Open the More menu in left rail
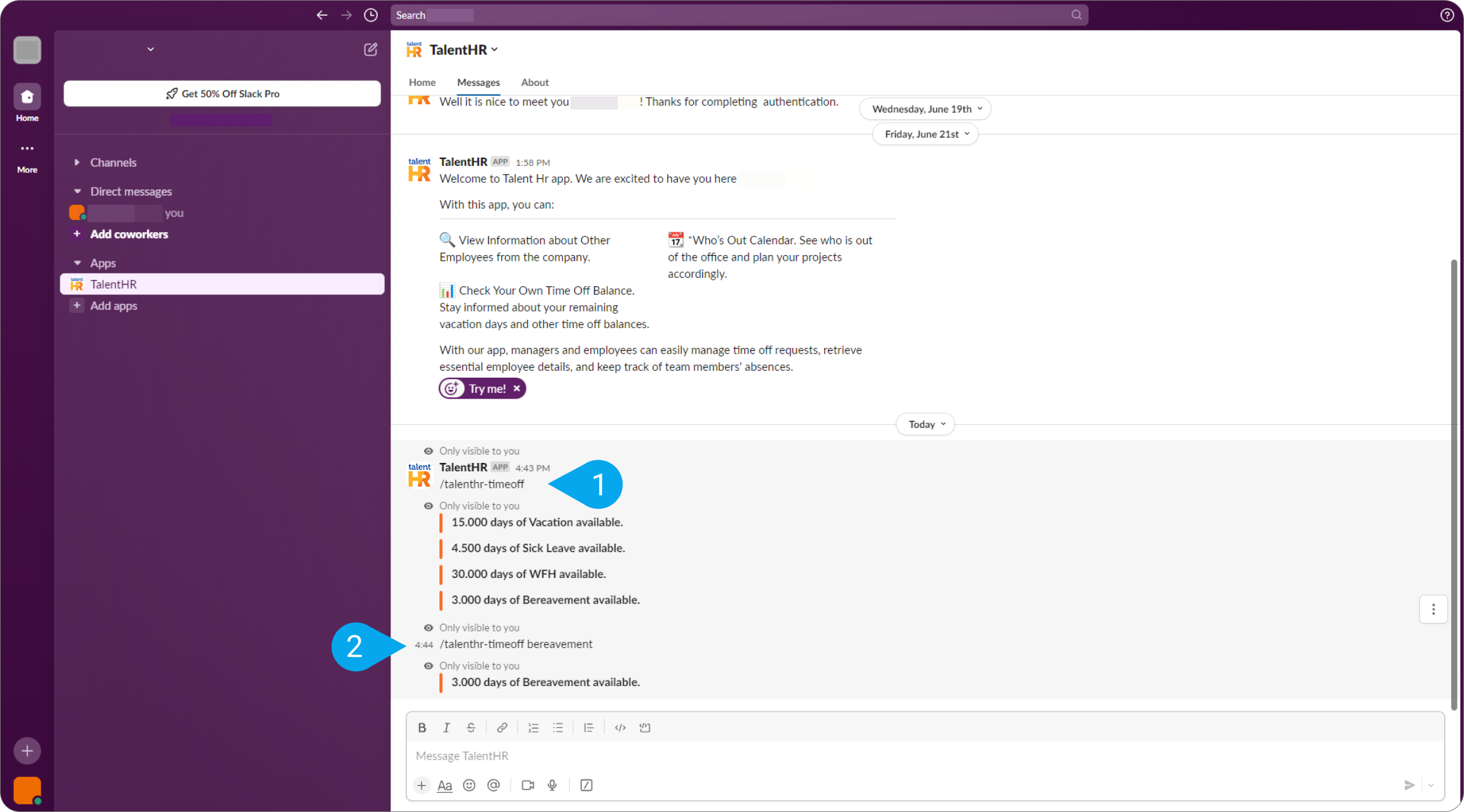Screen dimensions: 1464x812 (x=27, y=157)
